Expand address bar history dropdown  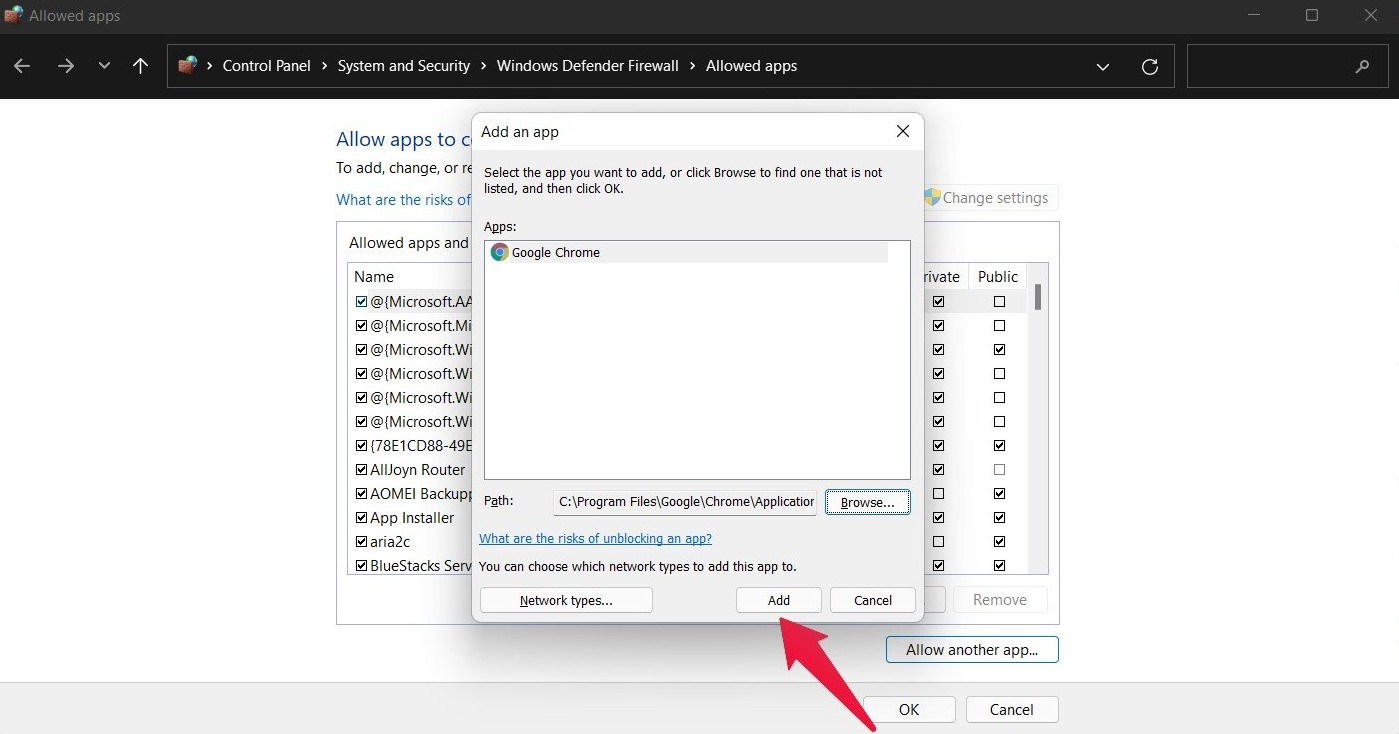pyautogui.click(x=1103, y=67)
